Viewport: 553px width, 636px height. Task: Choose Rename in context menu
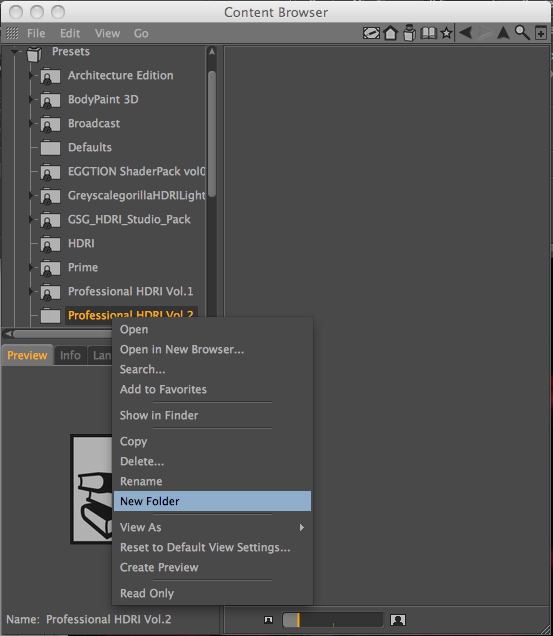pyautogui.click(x=212, y=481)
